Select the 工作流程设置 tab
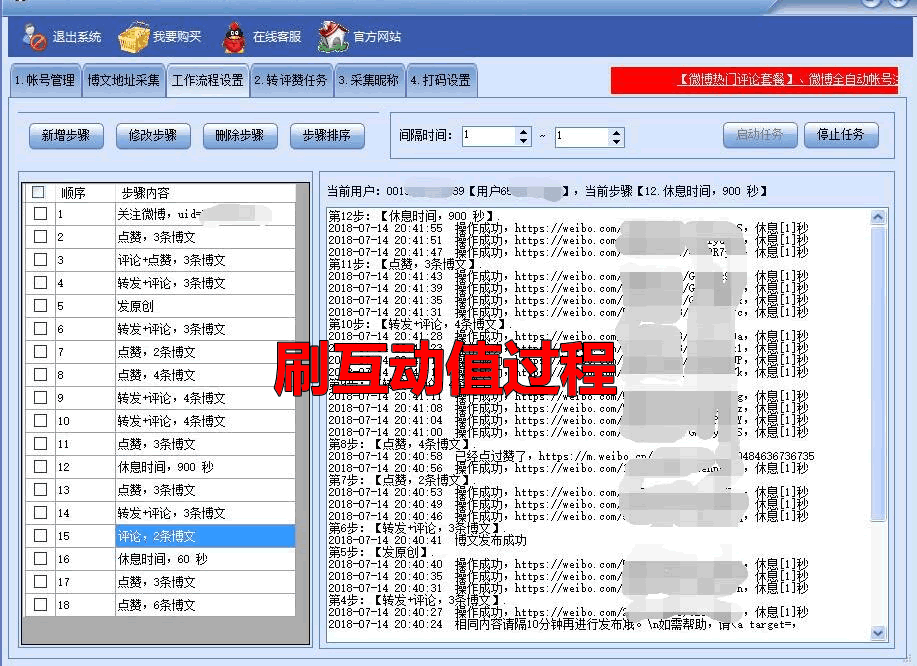This screenshot has height=666, width=917. coord(208,80)
